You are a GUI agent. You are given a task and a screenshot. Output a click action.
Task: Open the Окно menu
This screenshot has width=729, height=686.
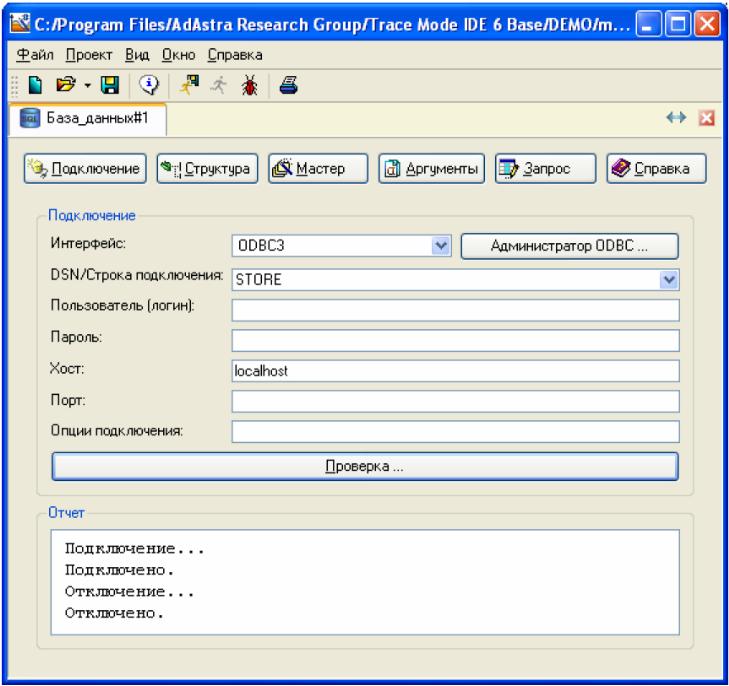179,55
